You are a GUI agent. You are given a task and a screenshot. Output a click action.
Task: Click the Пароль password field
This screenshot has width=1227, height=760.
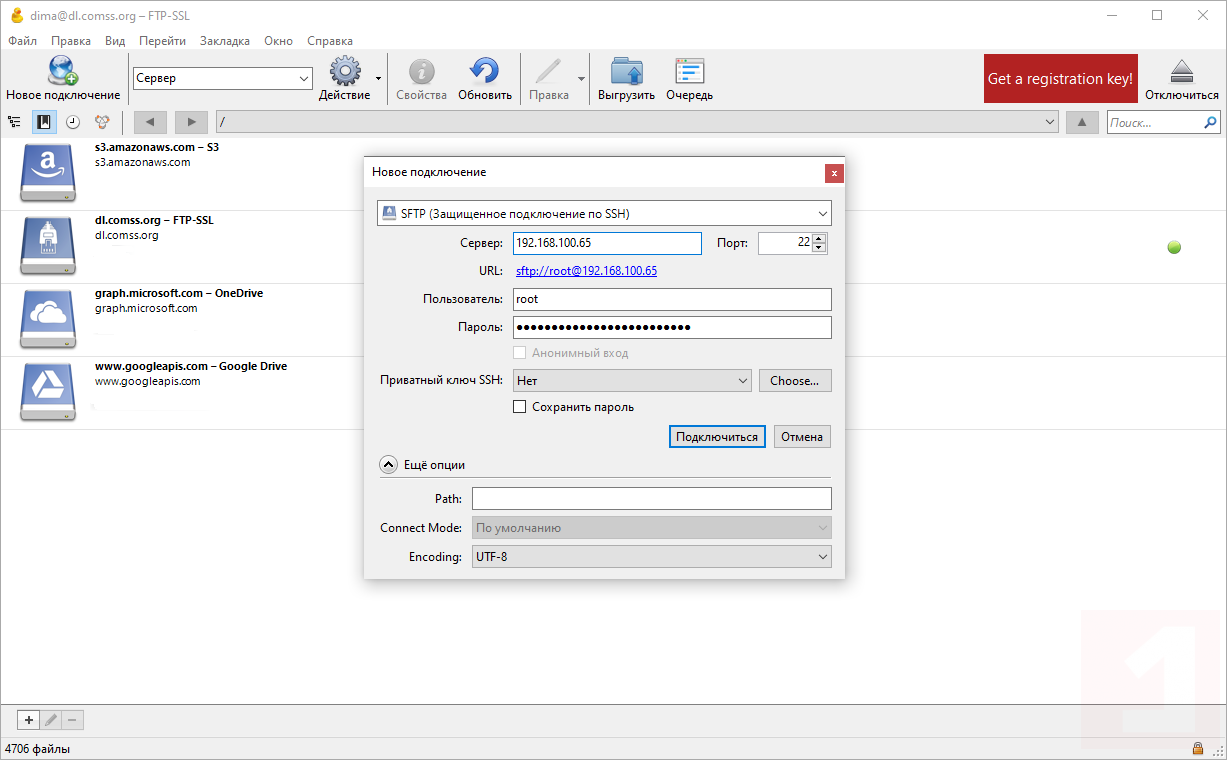(672, 327)
